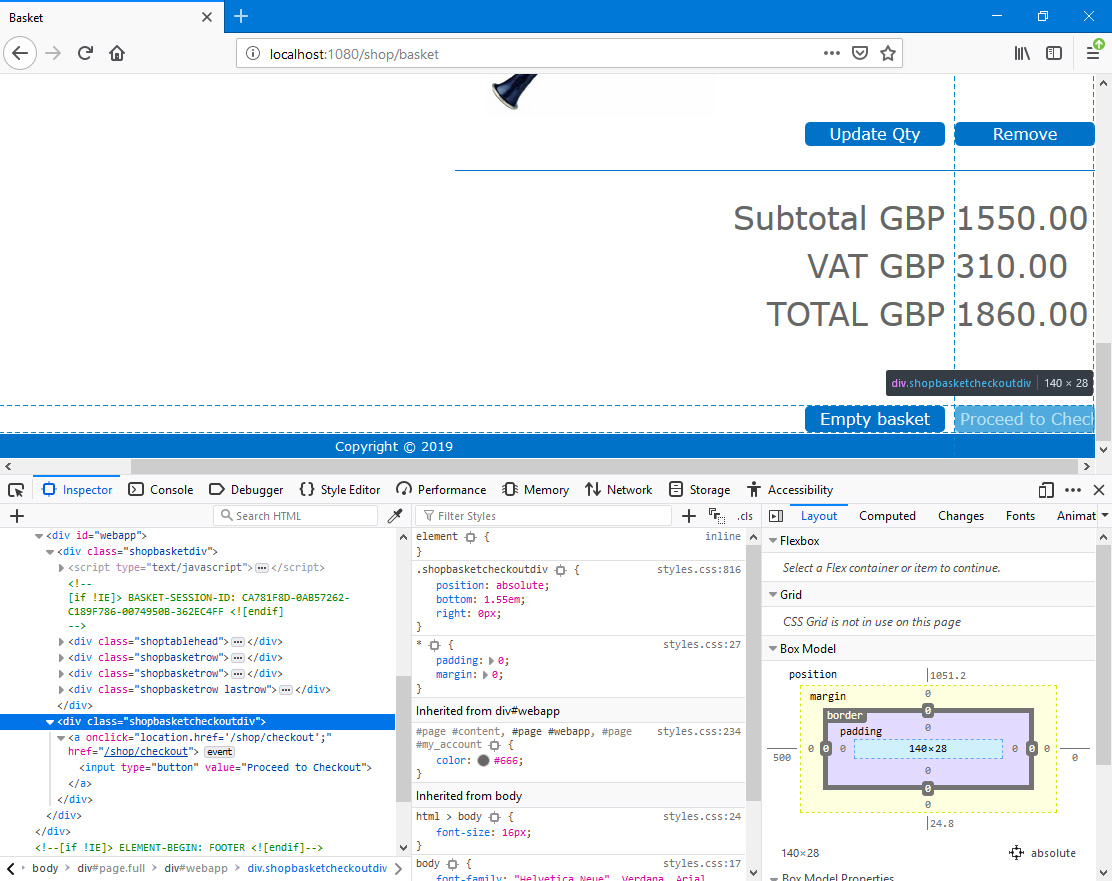
Task: Open the Firefox hamburger menu
Action: click(1094, 53)
